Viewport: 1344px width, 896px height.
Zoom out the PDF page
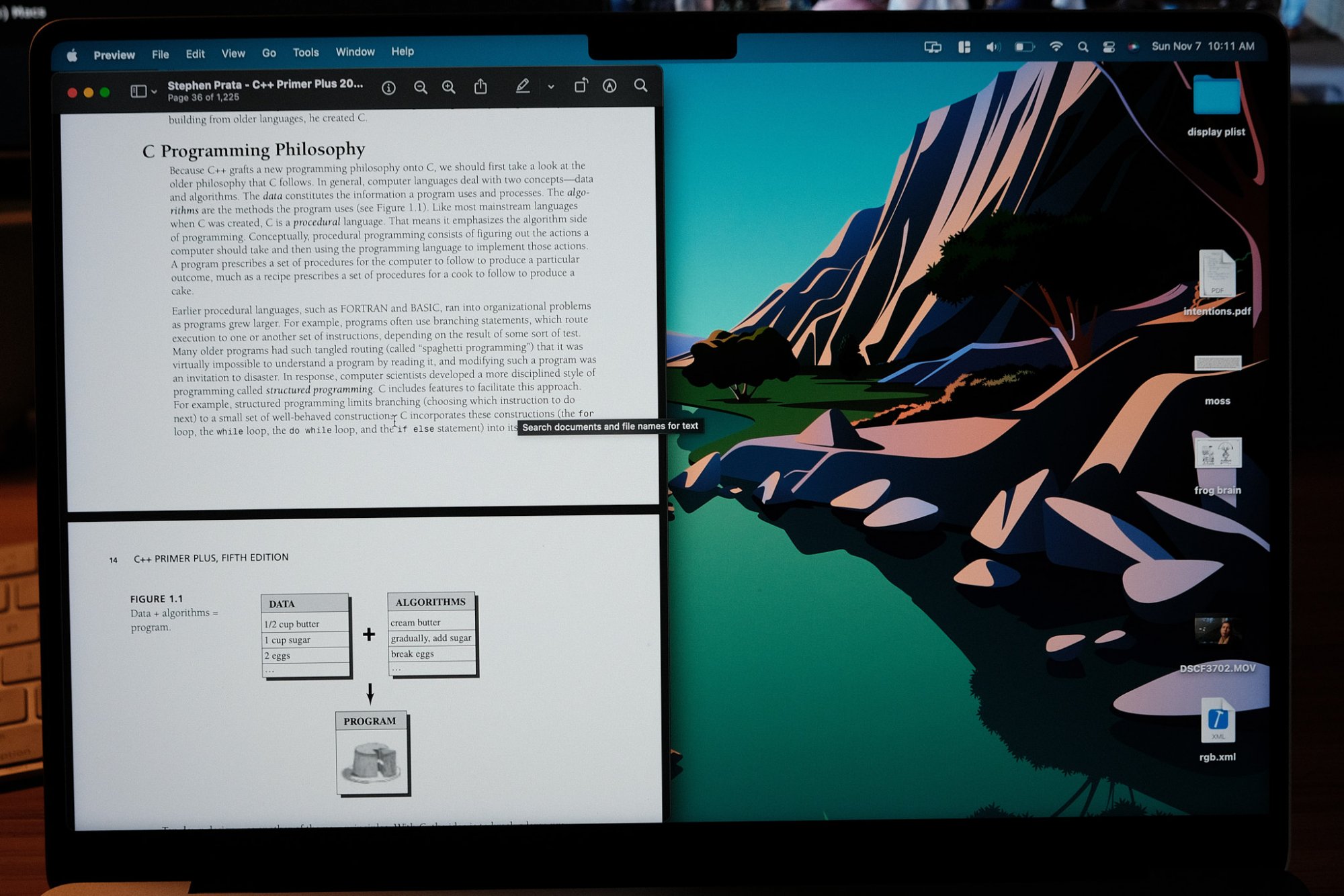tap(421, 87)
